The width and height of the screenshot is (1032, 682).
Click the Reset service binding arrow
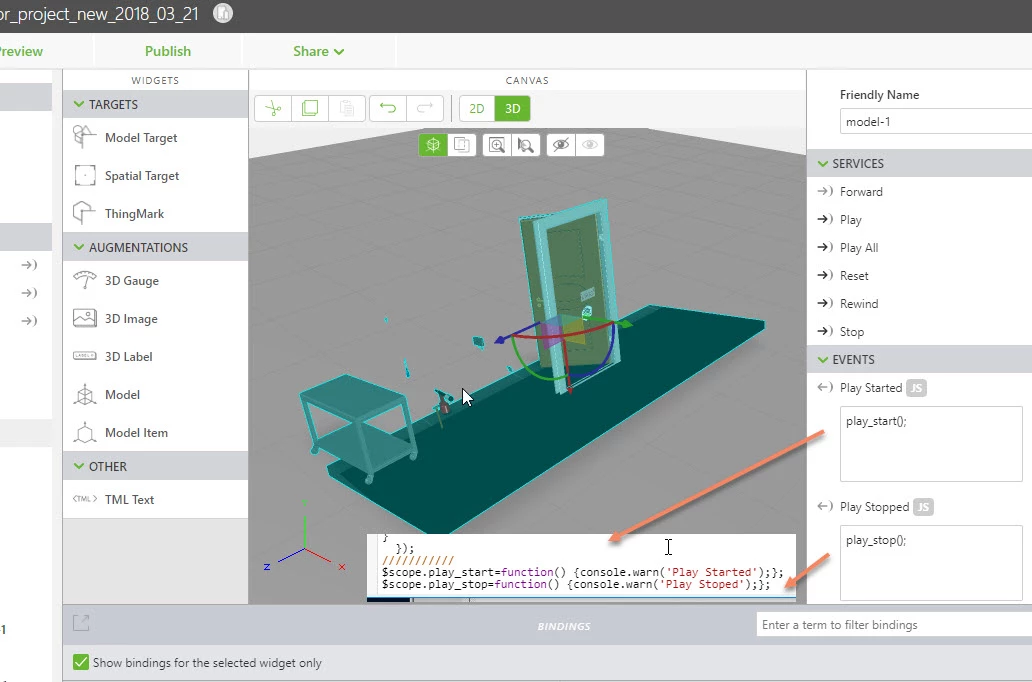pos(825,275)
